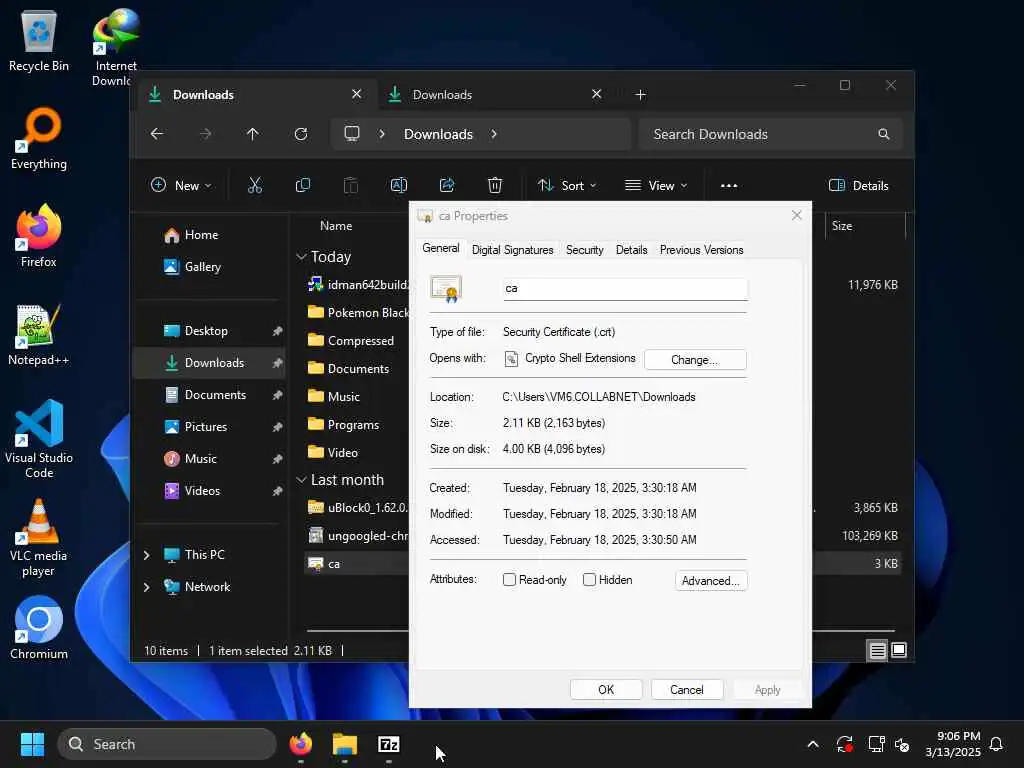Expand Network in navigation pane
The image size is (1024, 768).
point(146,586)
